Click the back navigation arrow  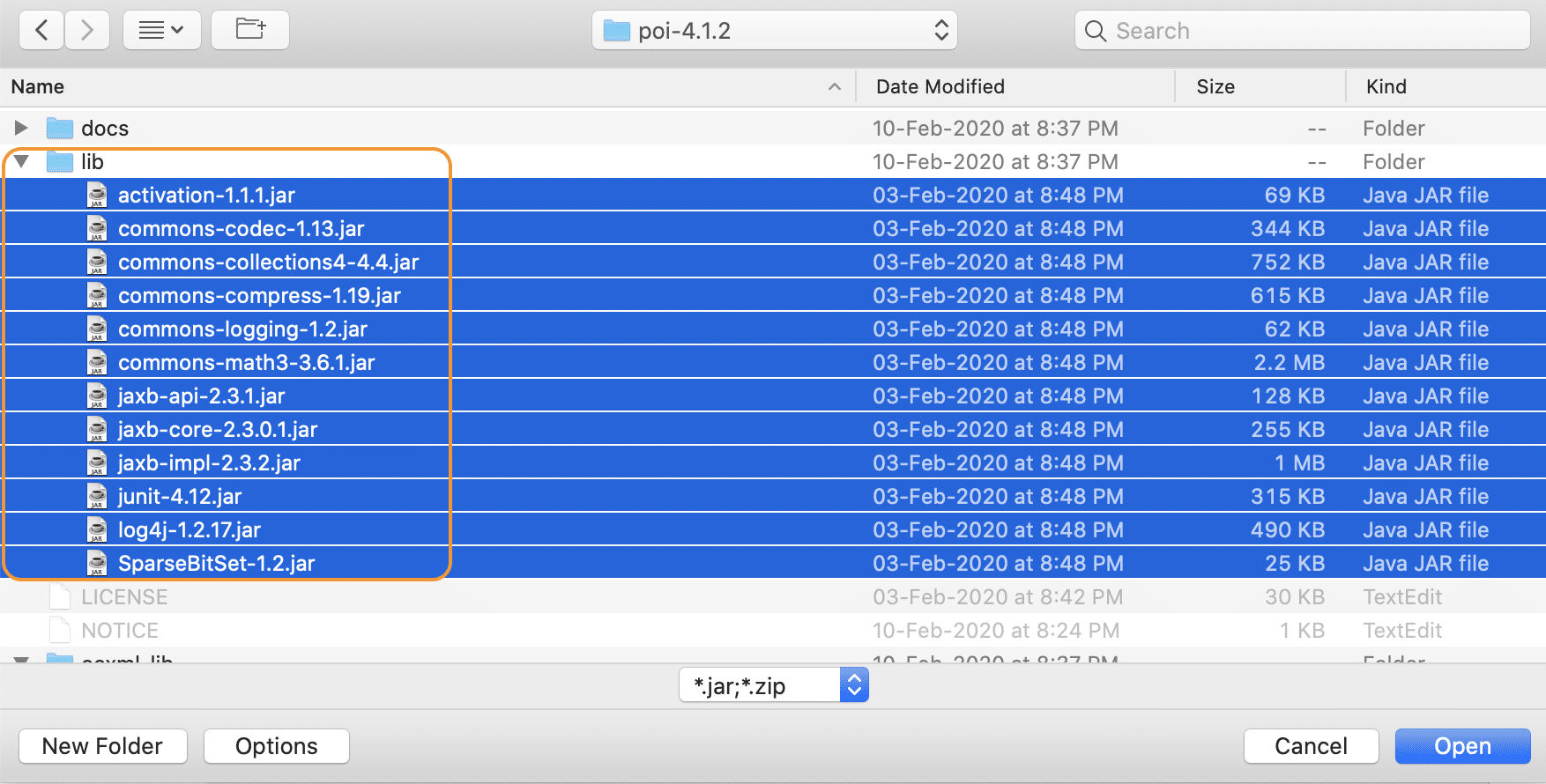41,31
